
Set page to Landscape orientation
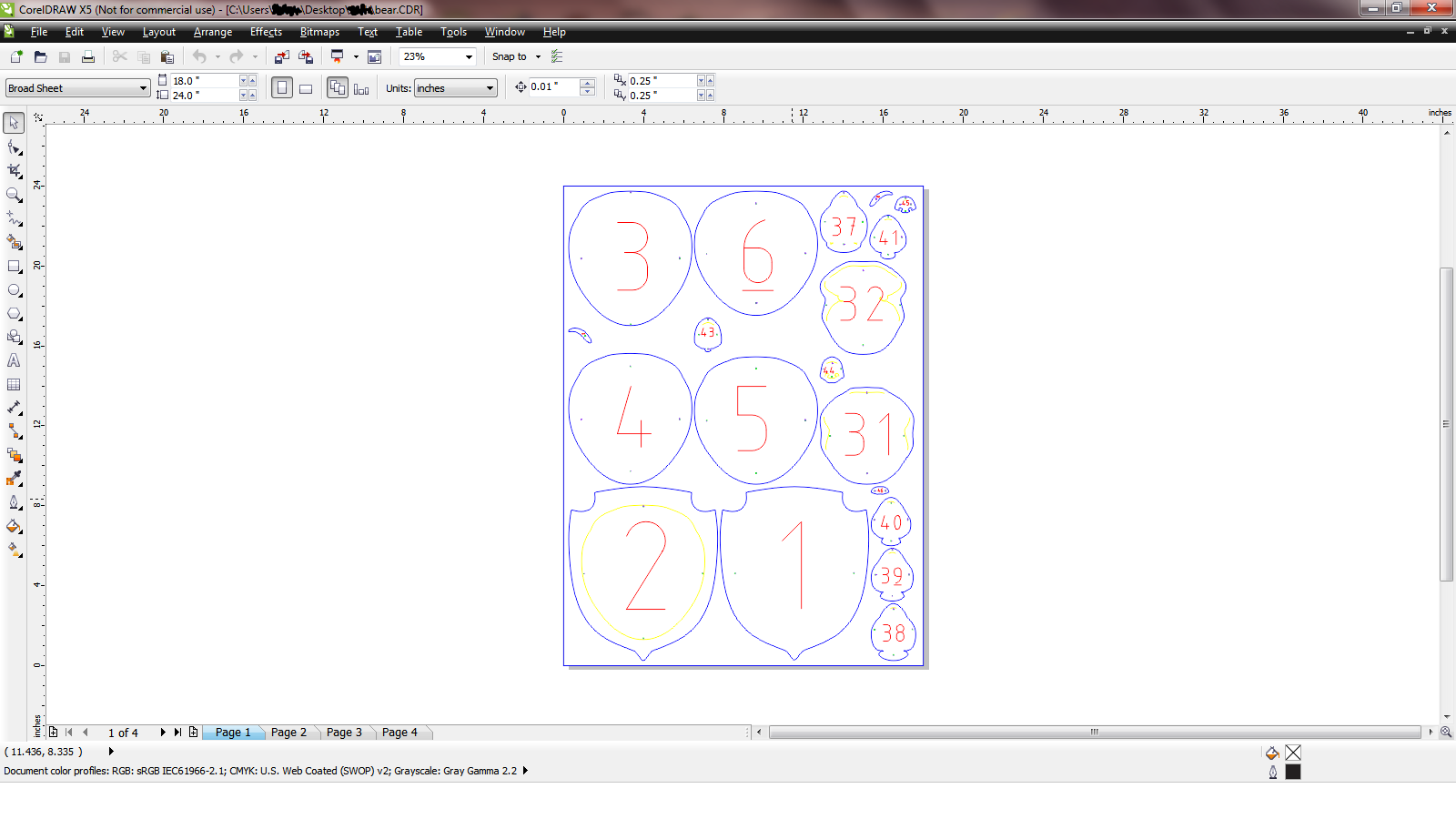[306, 88]
